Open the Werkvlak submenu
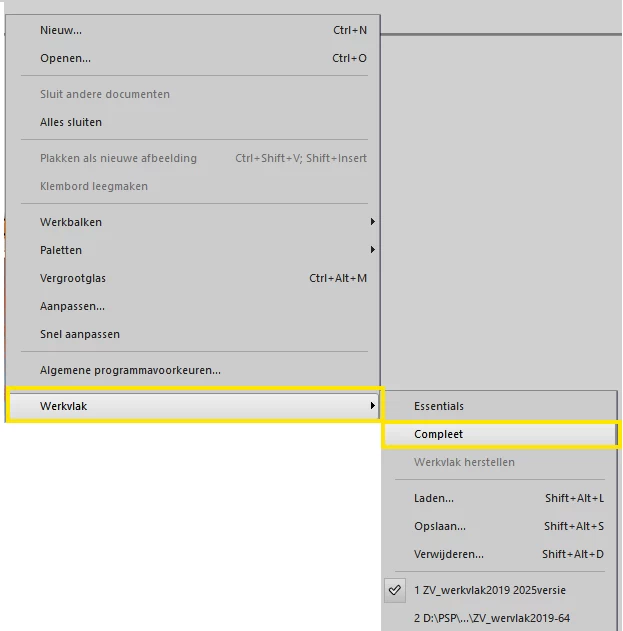Screen dimensions: 623x631 tap(193, 406)
